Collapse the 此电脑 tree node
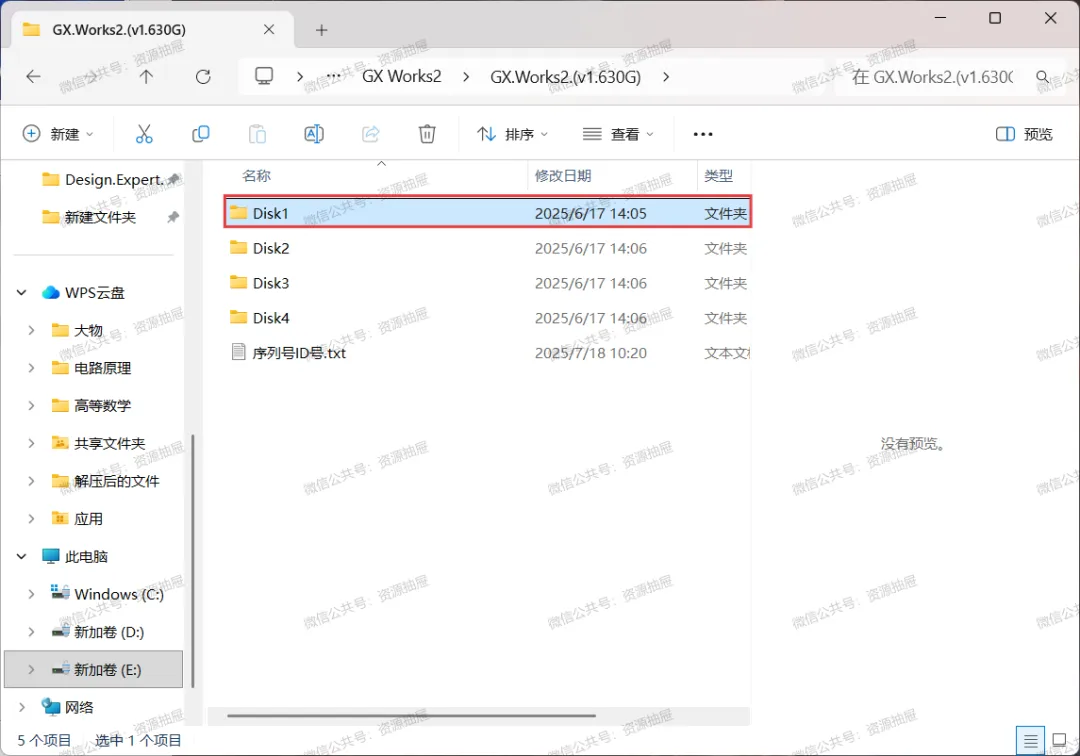Image resolution: width=1080 pixels, height=756 pixels. (21, 556)
